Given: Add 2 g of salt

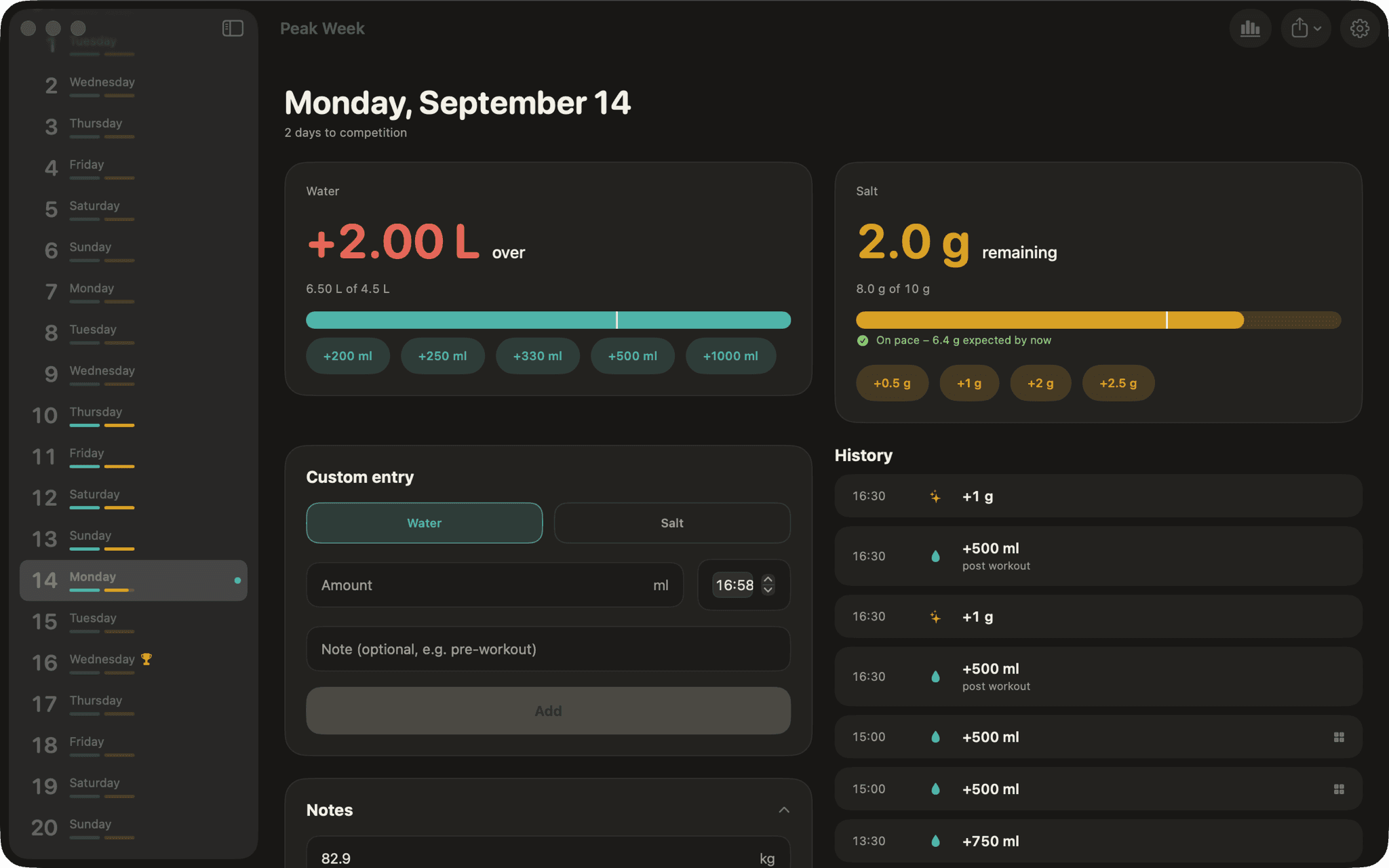Looking at the screenshot, I should 1040,383.
